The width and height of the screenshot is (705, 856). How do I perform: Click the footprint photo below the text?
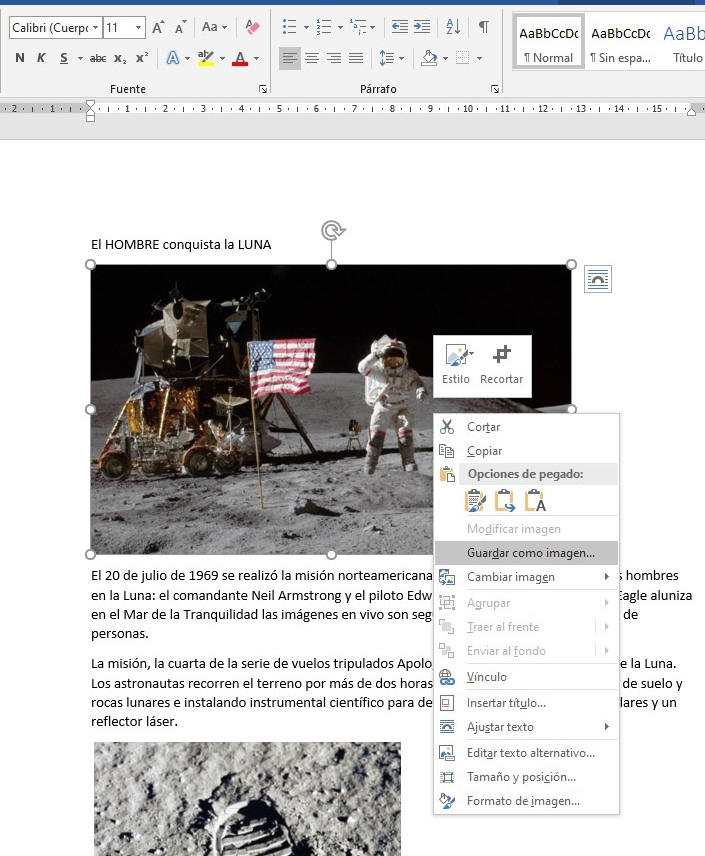(x=247, y=798)
